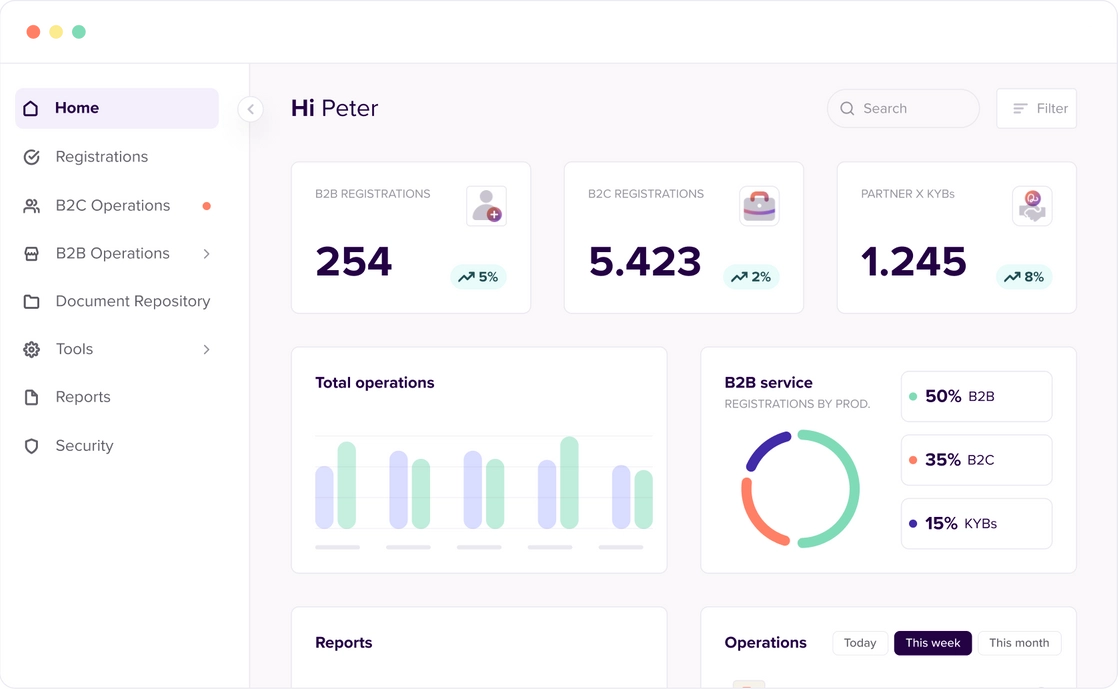Collapse the sidebar with the arrow button

pos(250,109)
